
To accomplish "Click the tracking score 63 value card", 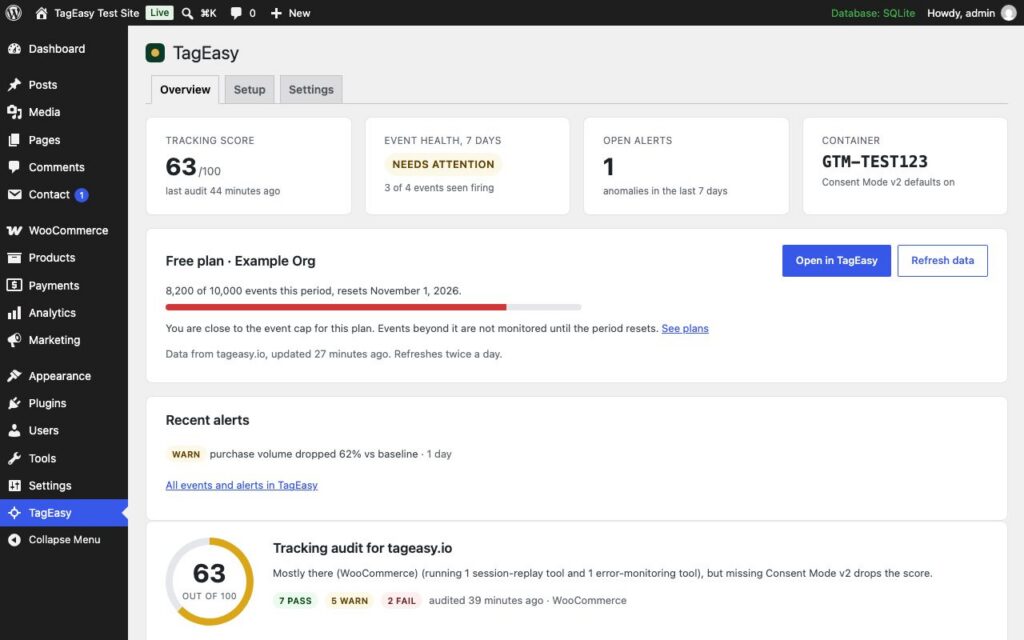I will click(x=248, y=166).
